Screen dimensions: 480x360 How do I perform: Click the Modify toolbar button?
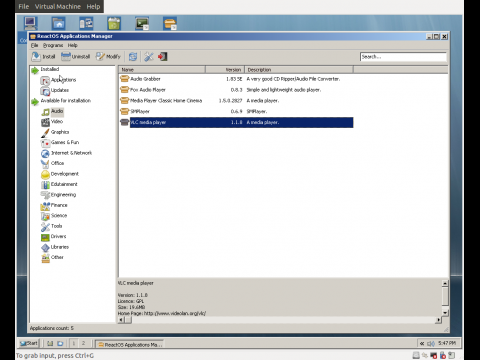point(108,57)
